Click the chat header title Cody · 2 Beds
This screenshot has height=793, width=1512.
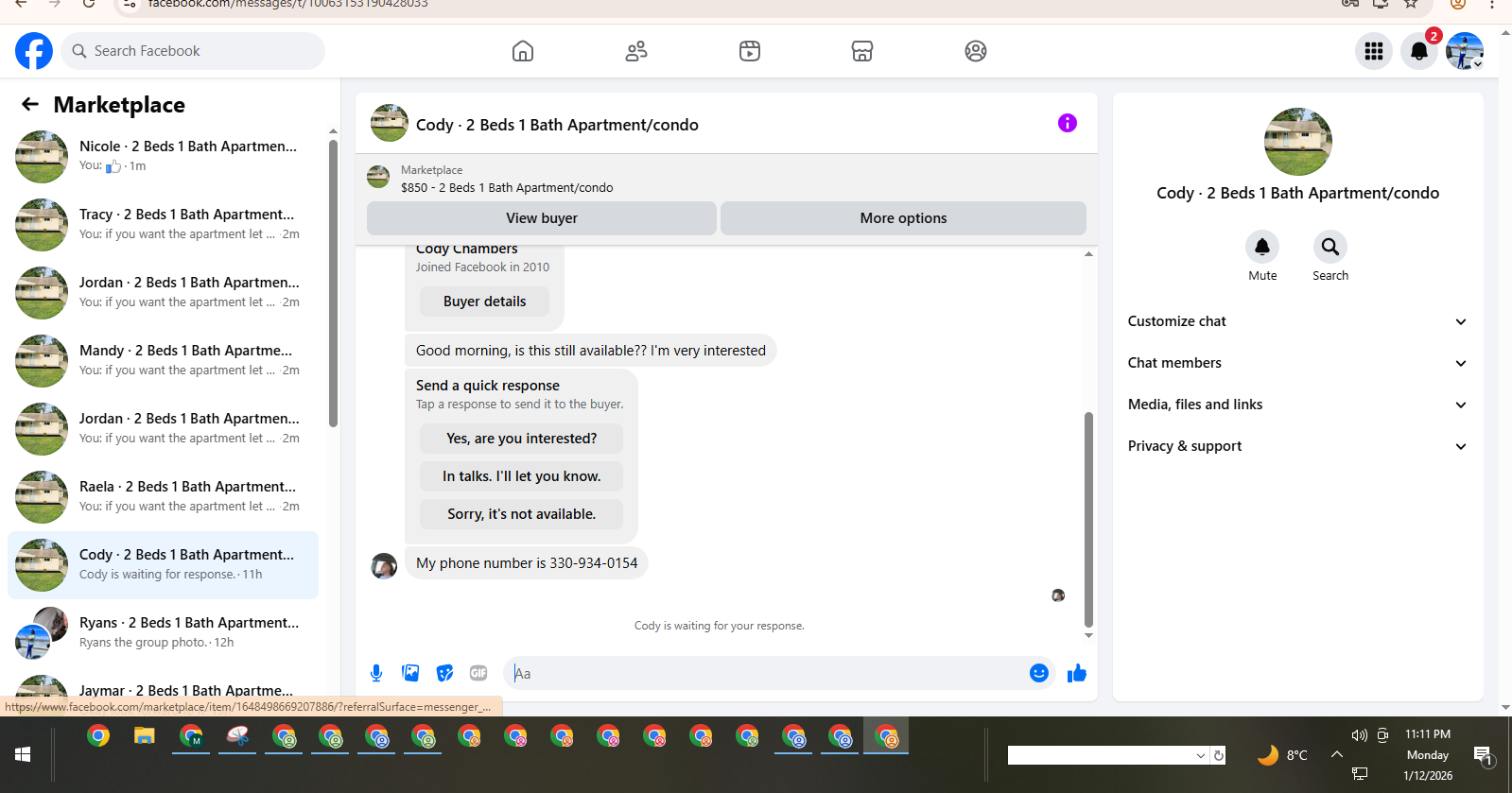[x=557, y=125]
